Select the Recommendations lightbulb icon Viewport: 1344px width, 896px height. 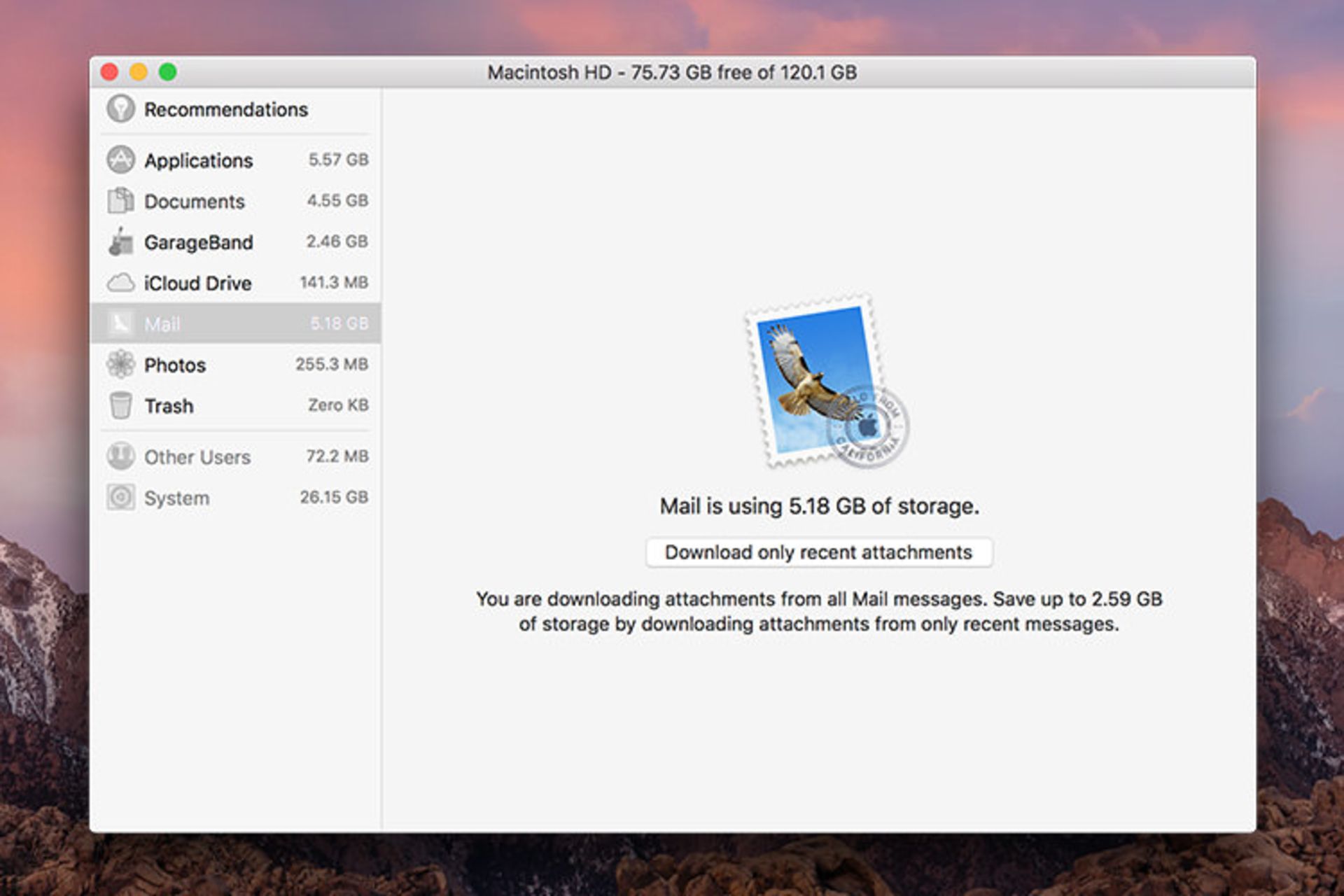coord(120,109)
